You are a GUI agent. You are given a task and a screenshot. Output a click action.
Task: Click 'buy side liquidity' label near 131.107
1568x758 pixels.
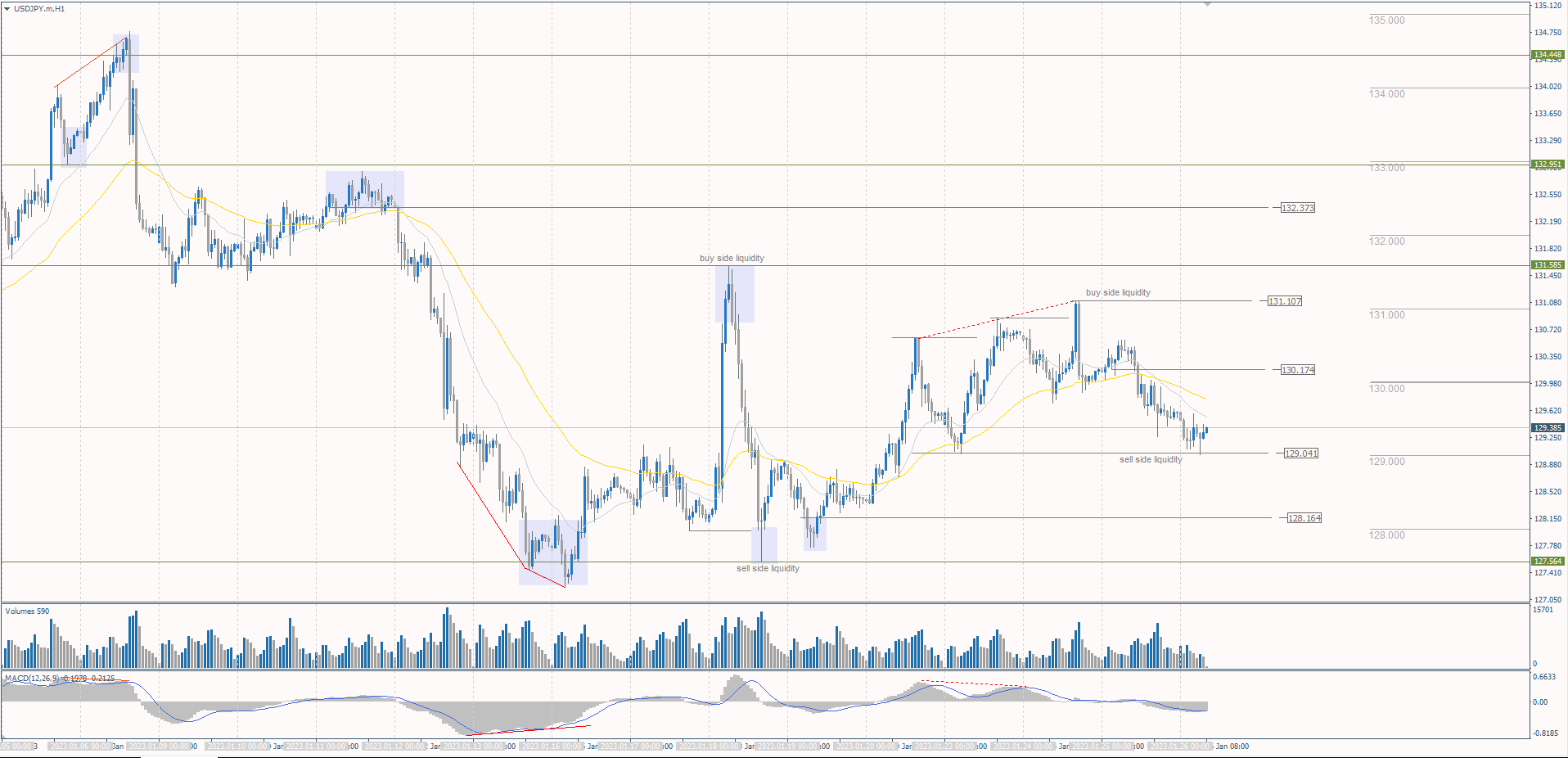[x=1118, y=293]
